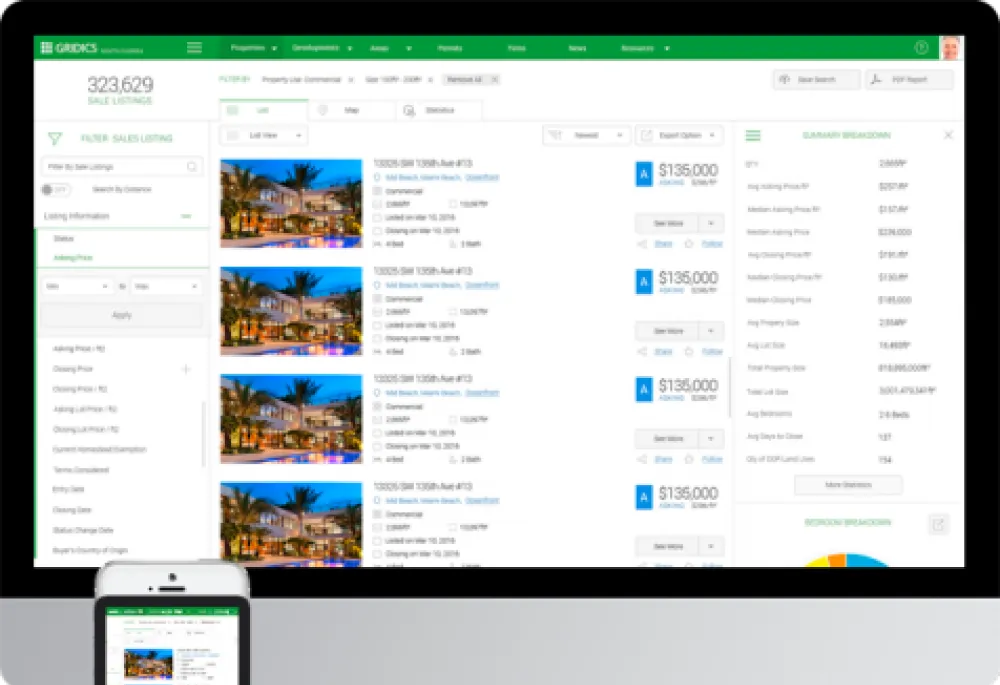Image resolution: width=1000 pixels, height=685 pixels.
Task: Go to Permits in navigation bar
Action: (x=450, y=48)
